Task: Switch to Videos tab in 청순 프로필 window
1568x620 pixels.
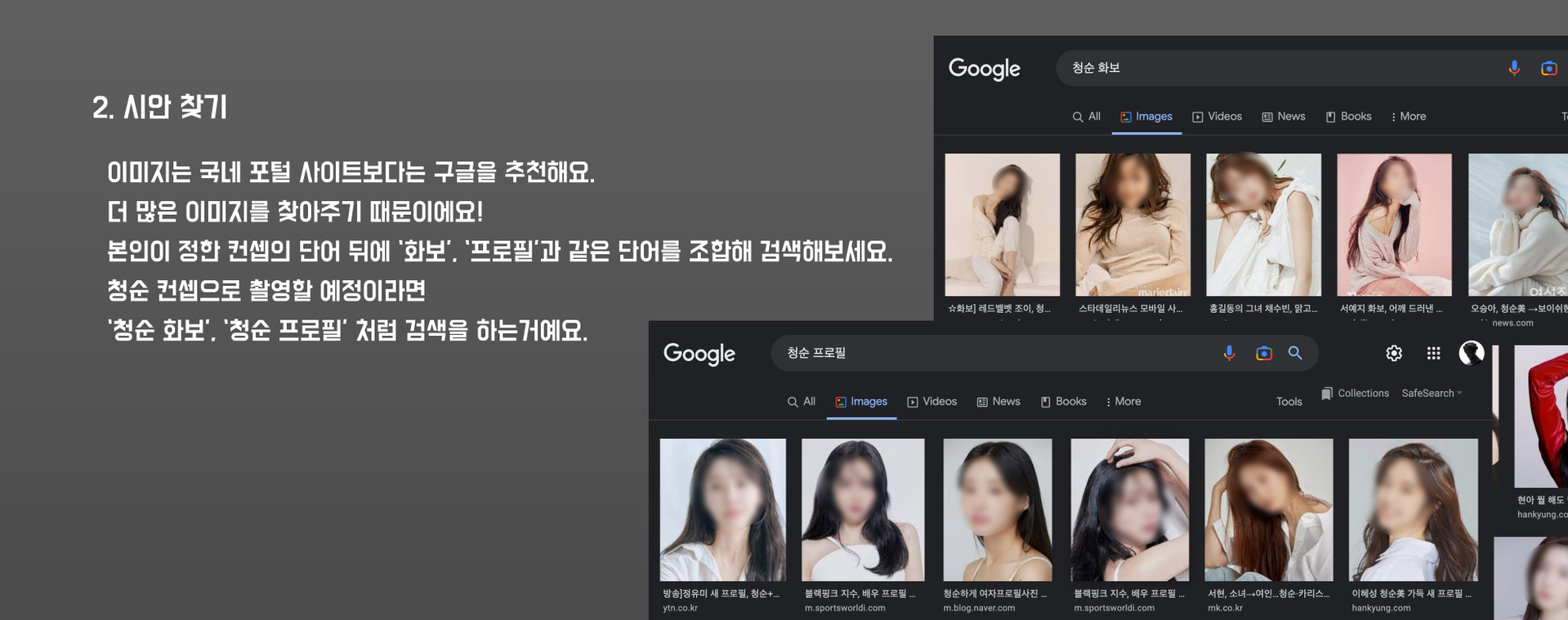Action: click(932, 402)
